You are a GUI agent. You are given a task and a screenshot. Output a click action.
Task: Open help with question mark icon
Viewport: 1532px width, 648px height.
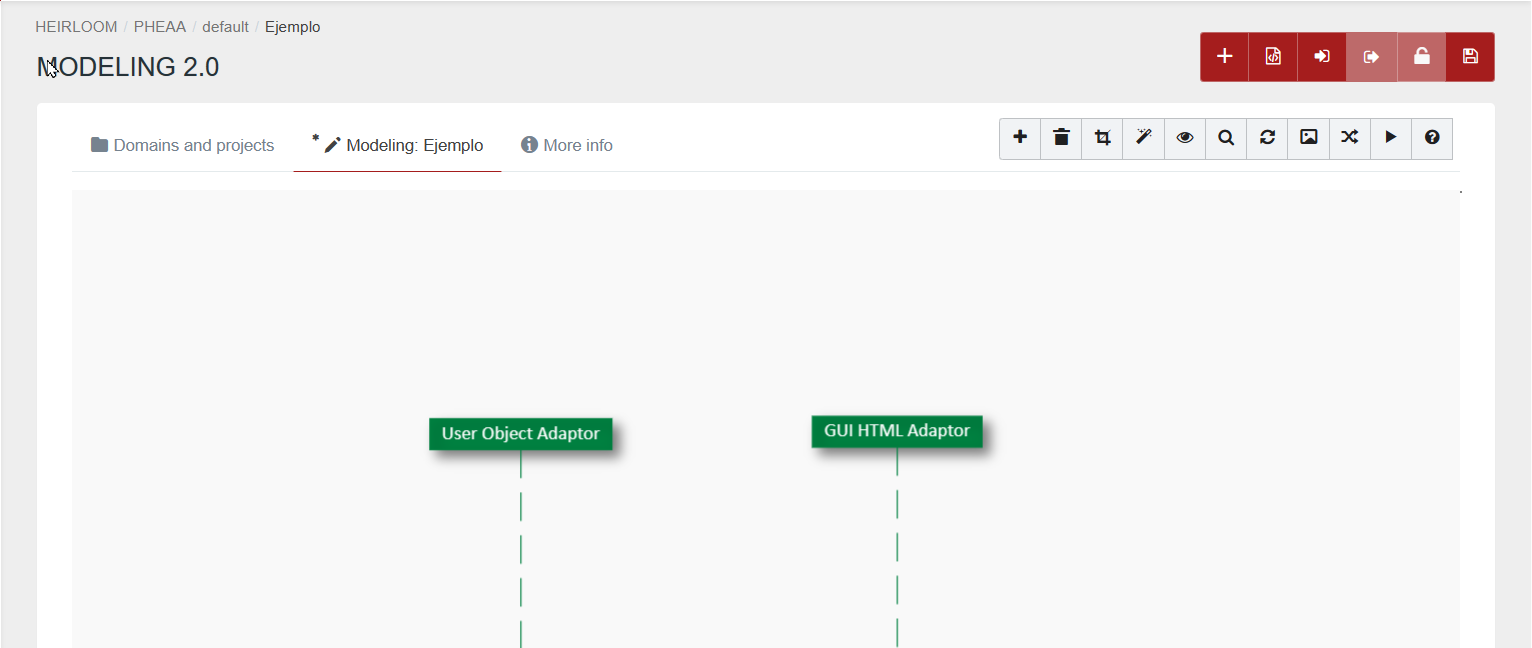click(1432, 138)
